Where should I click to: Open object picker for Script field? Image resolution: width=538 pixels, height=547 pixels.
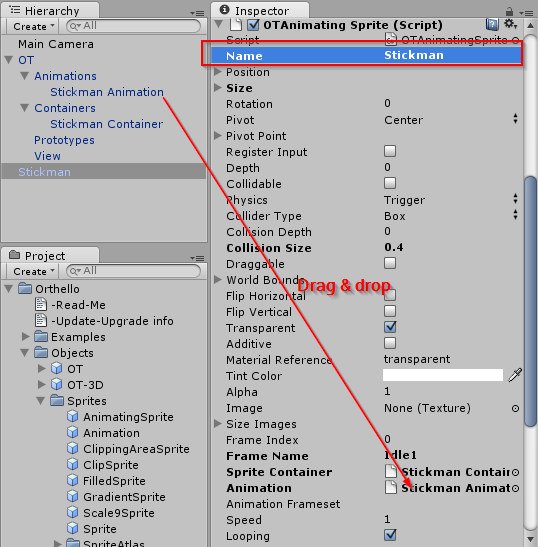pos(515,40)
